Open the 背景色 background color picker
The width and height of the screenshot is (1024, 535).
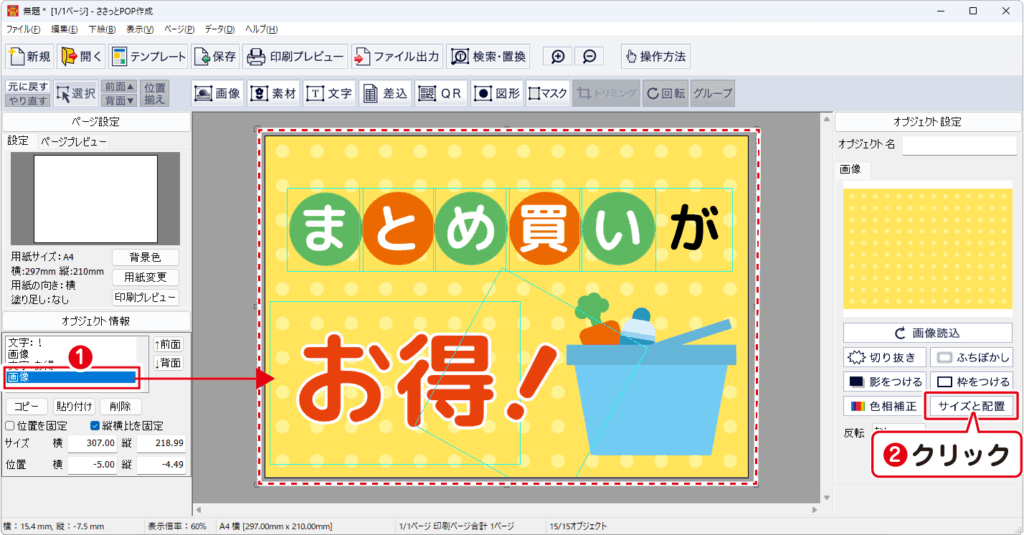coord(145,257)
